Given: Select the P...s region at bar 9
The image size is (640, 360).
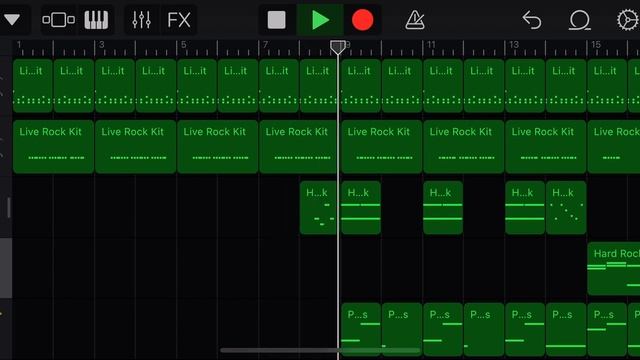Looking at the screenshot, I should (361, 329).
